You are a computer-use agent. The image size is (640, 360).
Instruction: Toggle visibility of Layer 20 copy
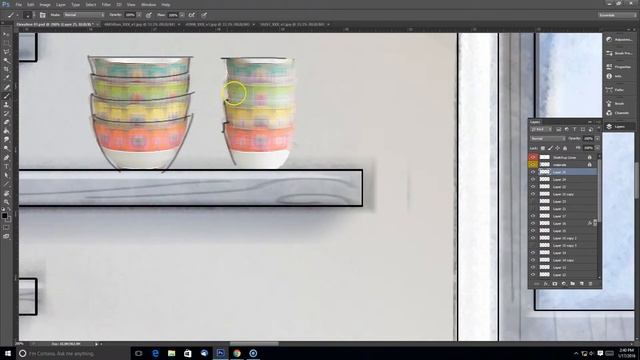(x=533, y=194)
